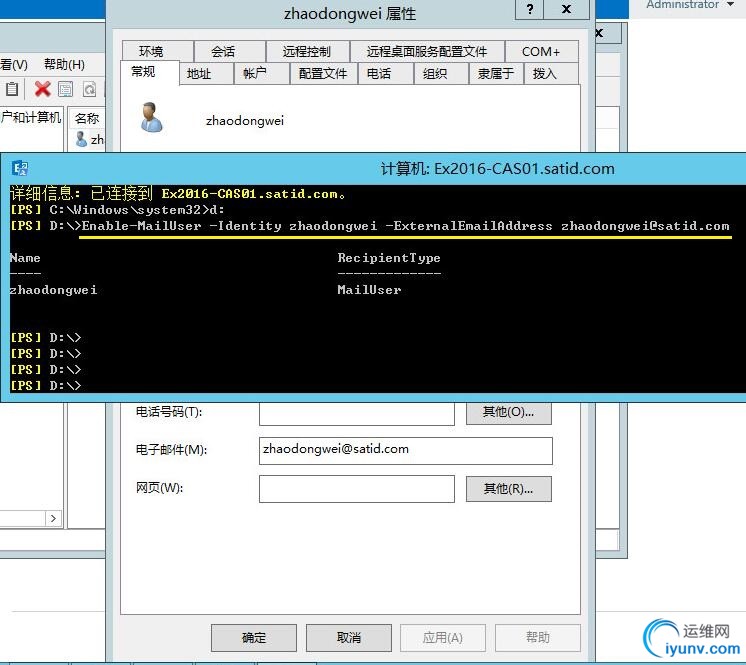Open the 帐户 tab
Screen dimensions: 746x665
tap(262, 74)
